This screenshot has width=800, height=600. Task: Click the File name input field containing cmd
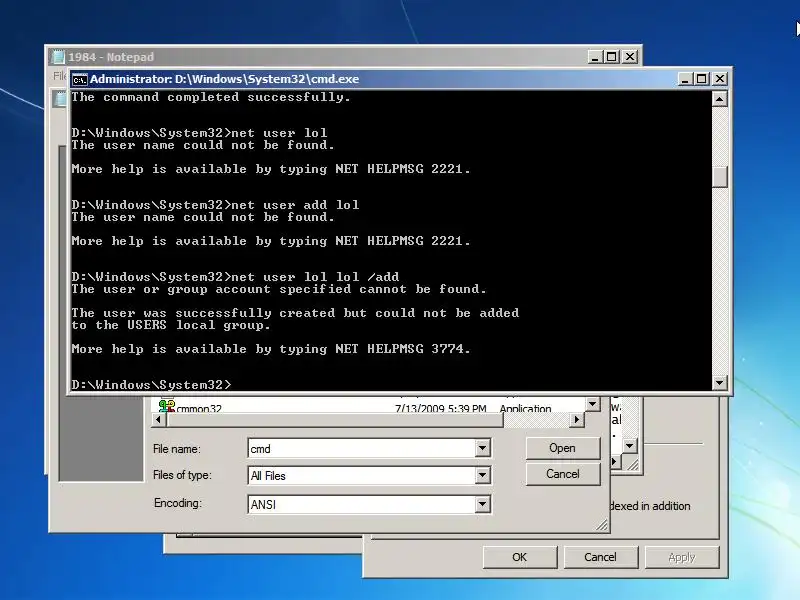pos(362,448)
